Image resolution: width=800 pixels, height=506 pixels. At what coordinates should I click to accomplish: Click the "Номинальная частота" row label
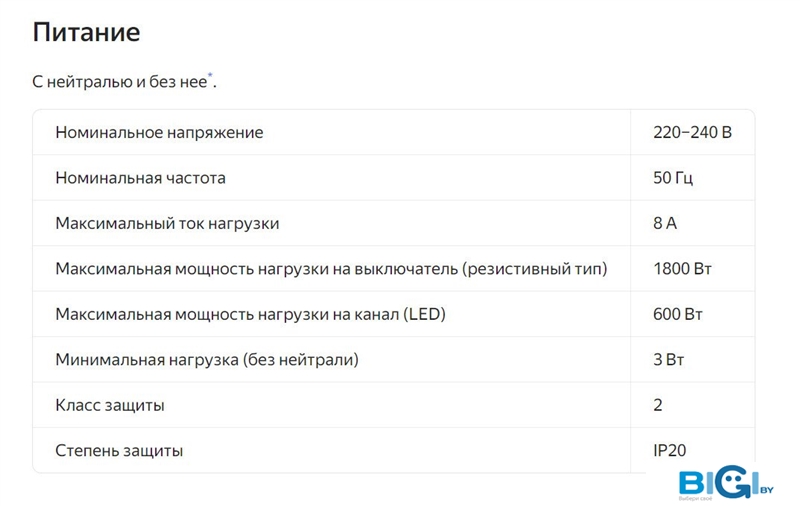tap(140, 178)
